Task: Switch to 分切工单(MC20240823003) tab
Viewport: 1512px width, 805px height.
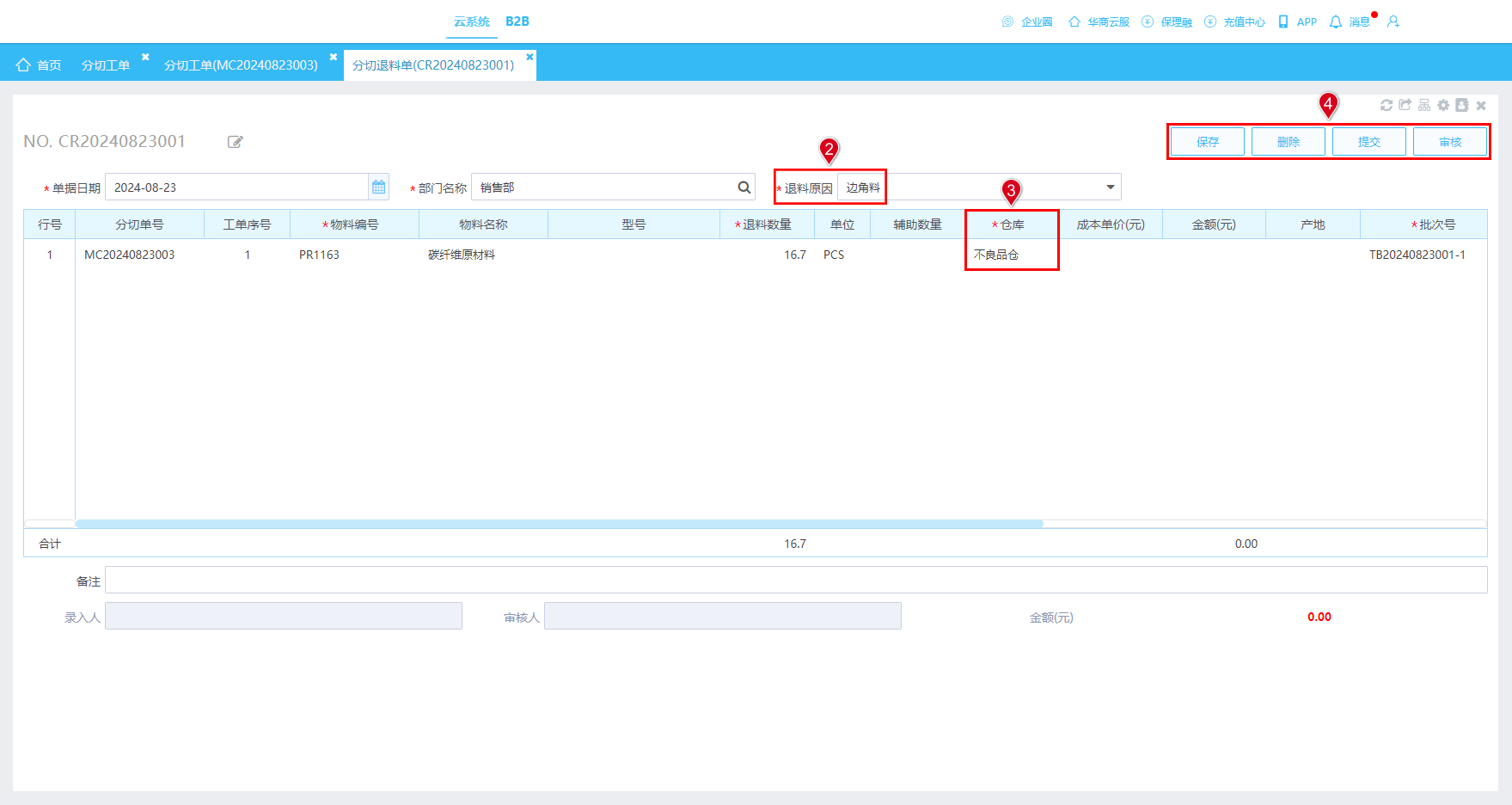Action: coord(241,65)
